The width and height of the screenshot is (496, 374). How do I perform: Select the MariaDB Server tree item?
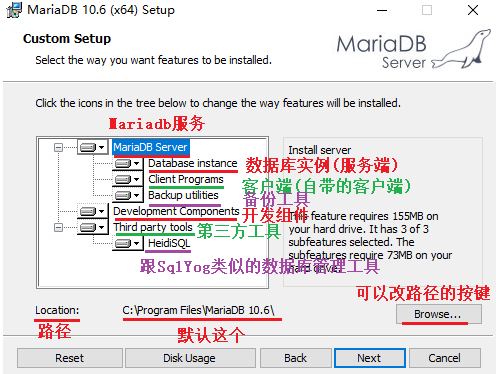tap(151, 147)
